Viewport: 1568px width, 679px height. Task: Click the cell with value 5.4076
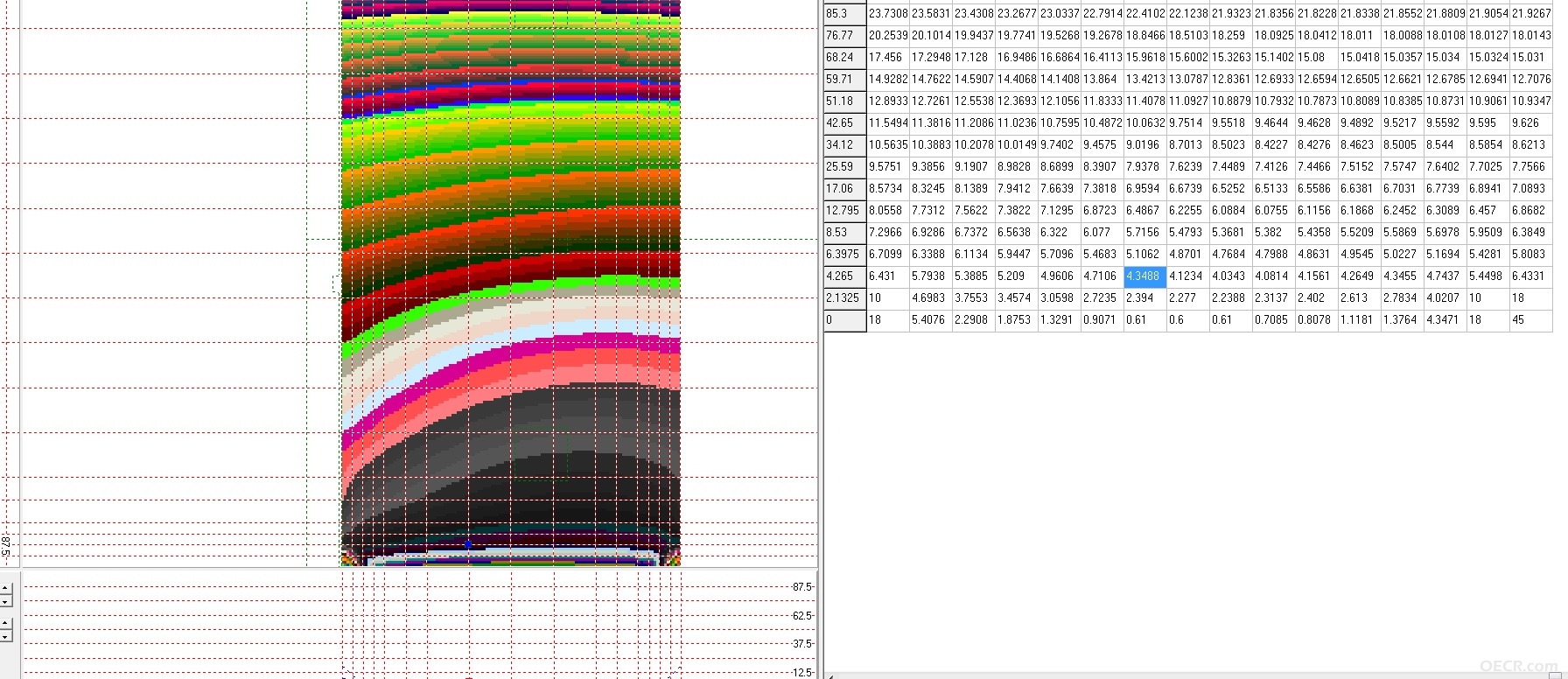(x=931, y=320)
